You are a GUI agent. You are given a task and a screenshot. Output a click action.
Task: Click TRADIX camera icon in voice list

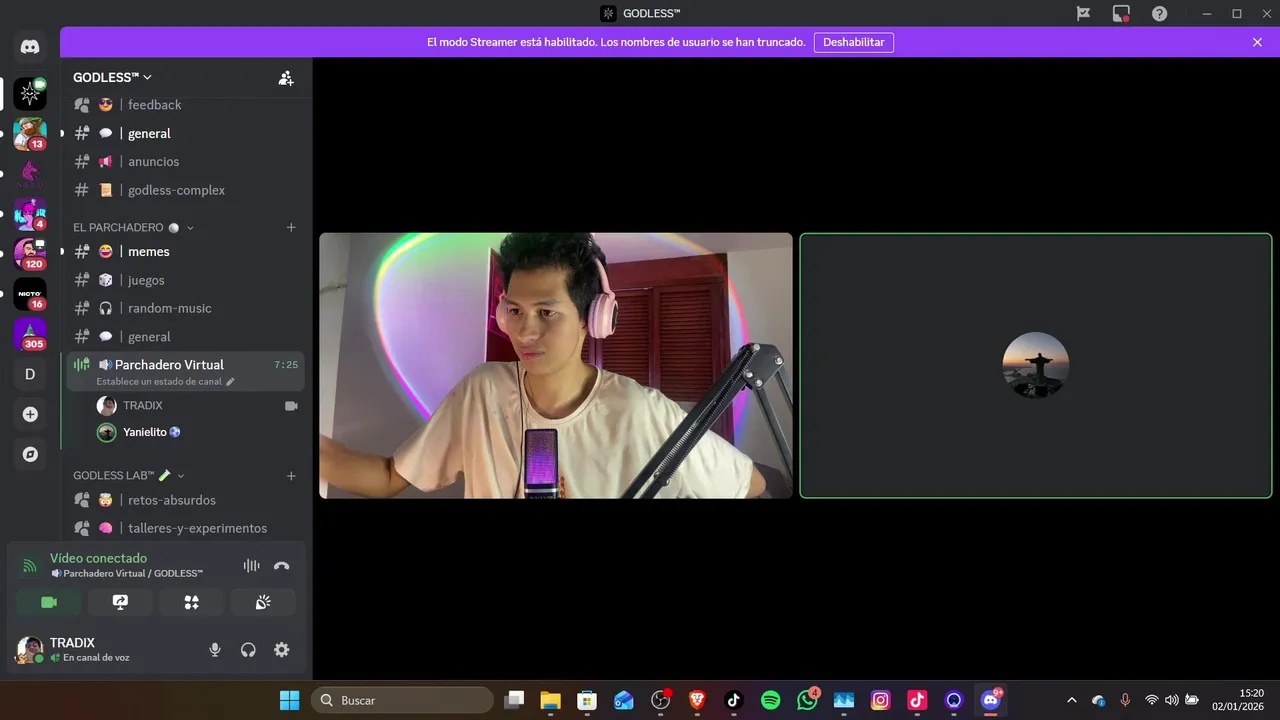coord(291,406)
